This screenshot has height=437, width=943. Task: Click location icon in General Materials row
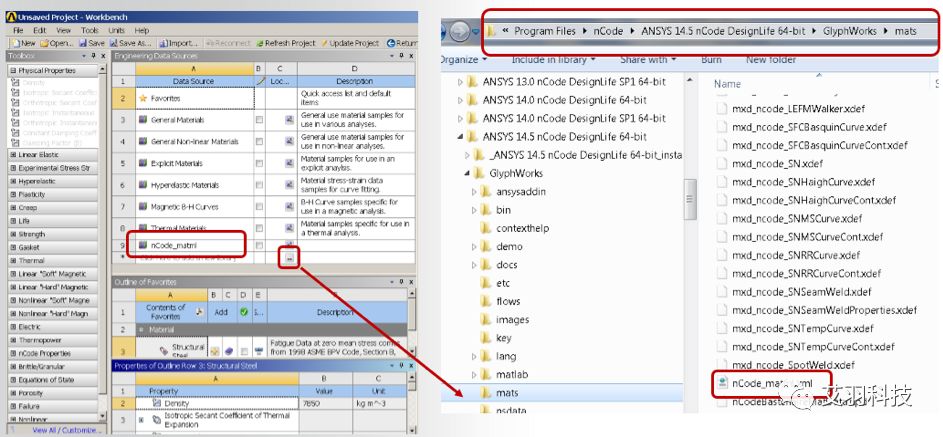click(x=289, y=120)
